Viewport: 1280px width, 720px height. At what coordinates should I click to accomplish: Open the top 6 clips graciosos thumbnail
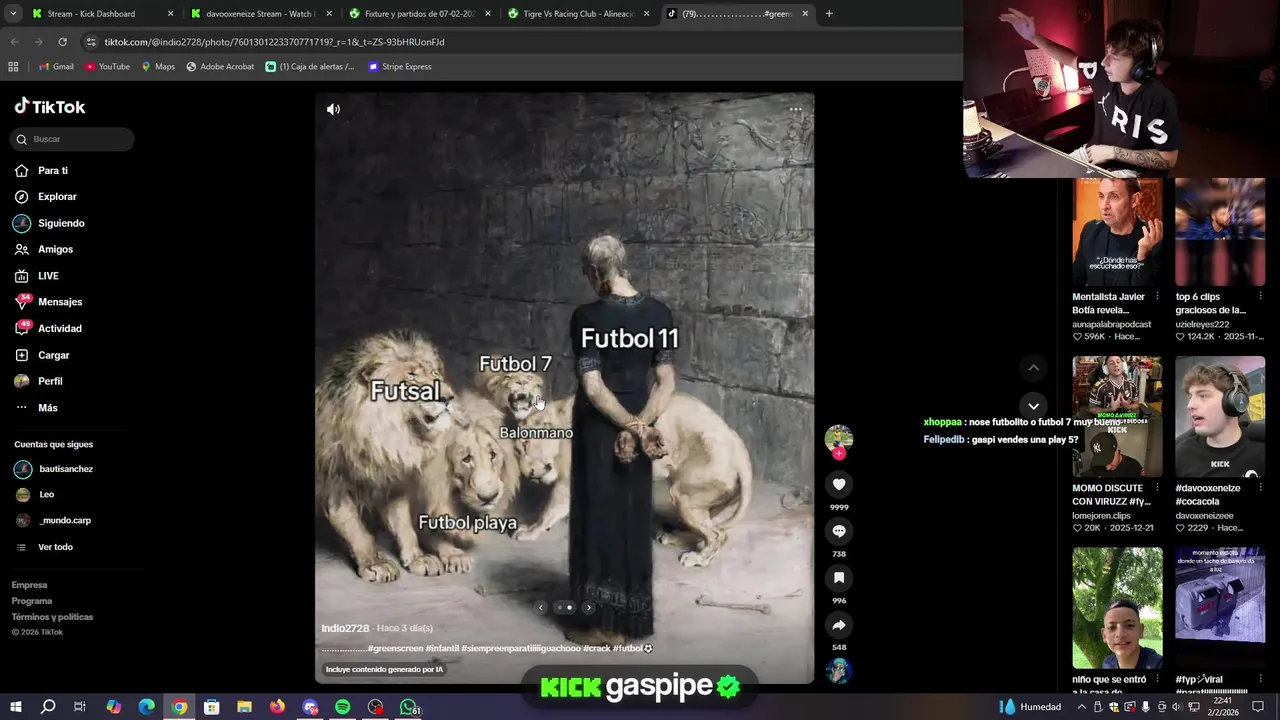(1220, 232)
